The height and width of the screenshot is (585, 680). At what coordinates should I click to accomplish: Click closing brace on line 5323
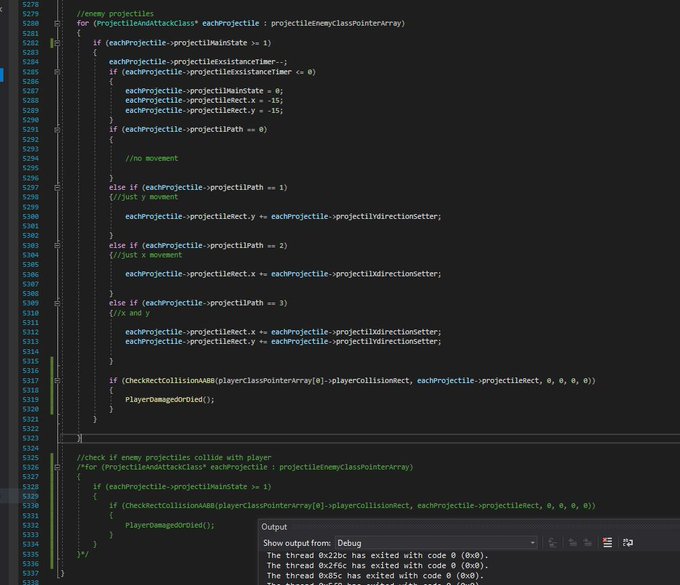tap(79, 438)
